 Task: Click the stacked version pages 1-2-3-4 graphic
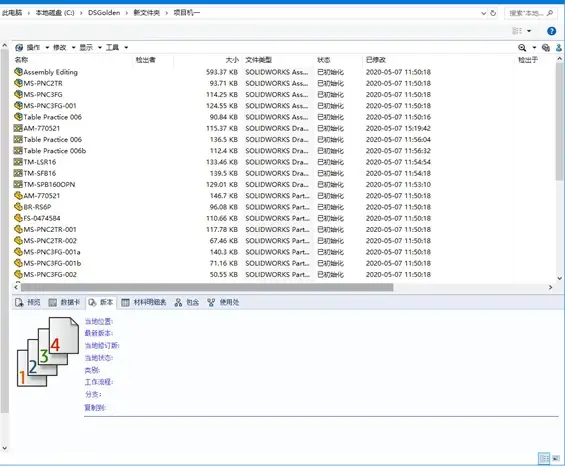click(x=48, y=352)
